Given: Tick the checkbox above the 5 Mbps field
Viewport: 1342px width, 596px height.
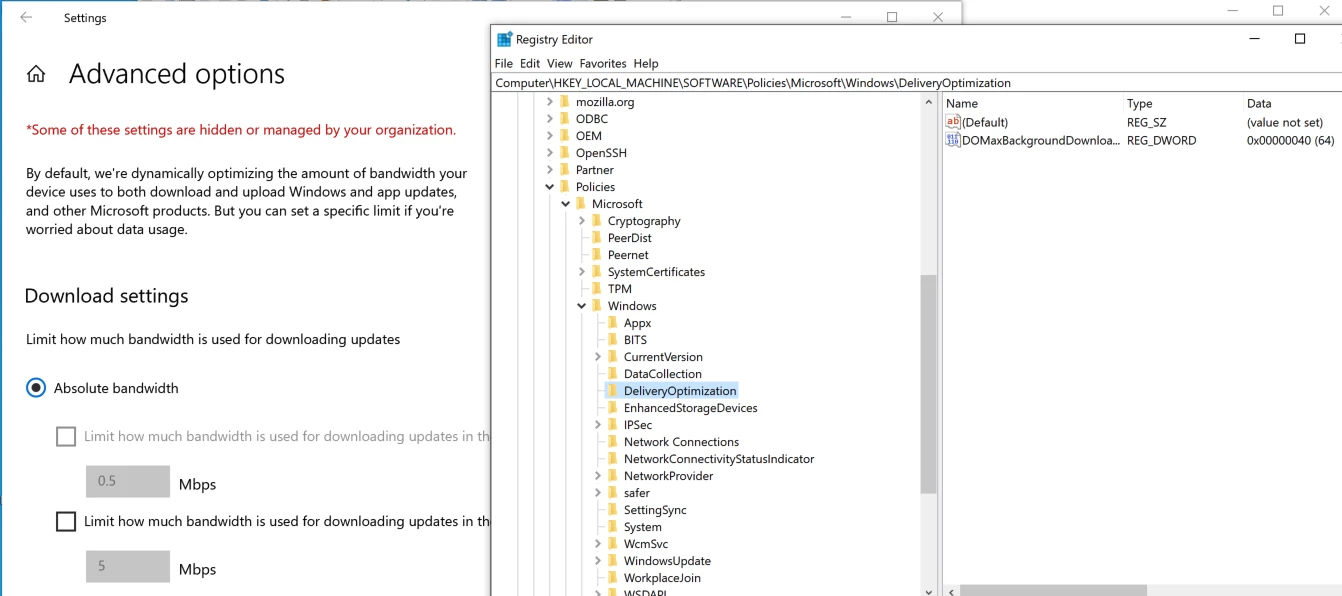Looking at the screenshot, I should [66, 521].
